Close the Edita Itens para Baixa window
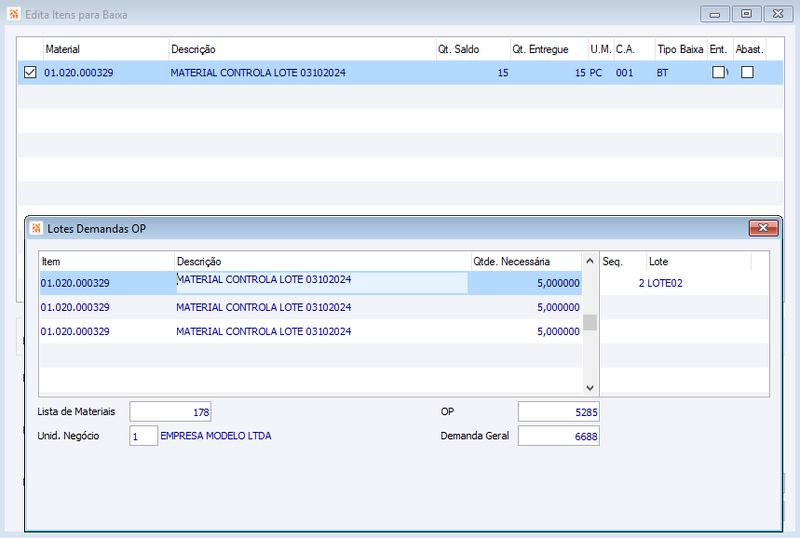This screenshot has height=538, width=800. tap(778, 14)
